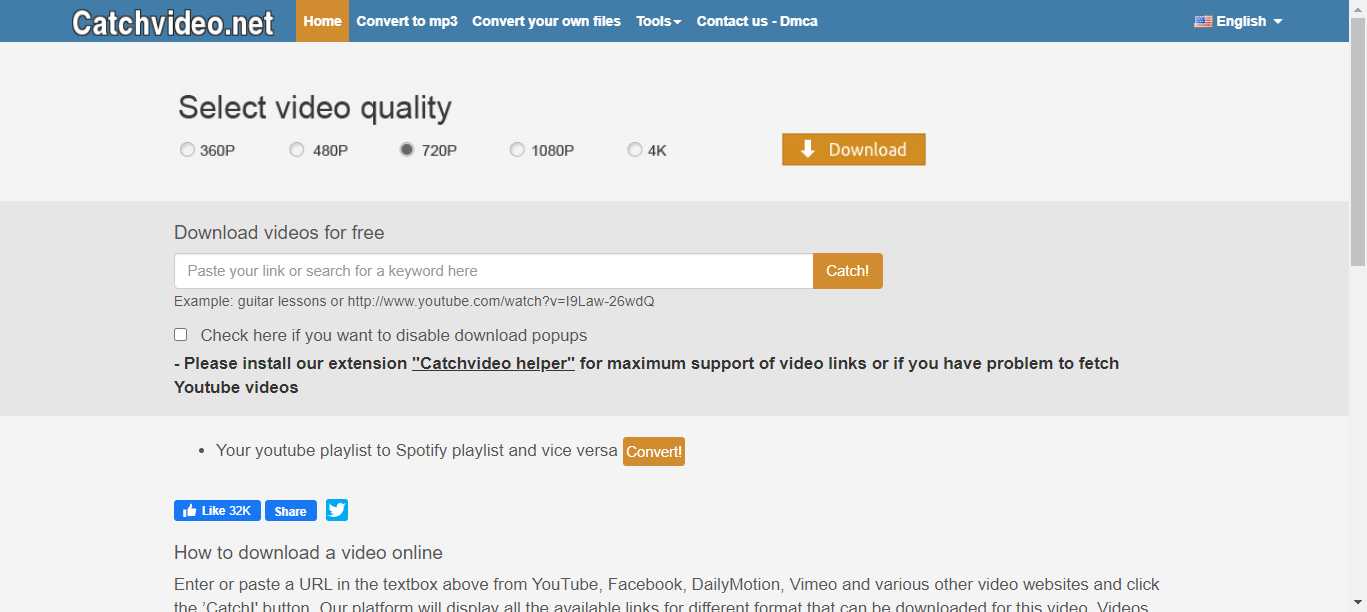Click the US flag language icon
1367x612 pixels.
pyautogui.click(x=1202, y=21)
